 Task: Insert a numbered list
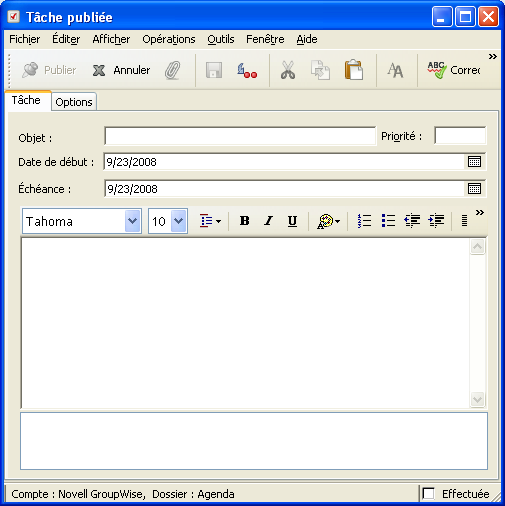364,221
